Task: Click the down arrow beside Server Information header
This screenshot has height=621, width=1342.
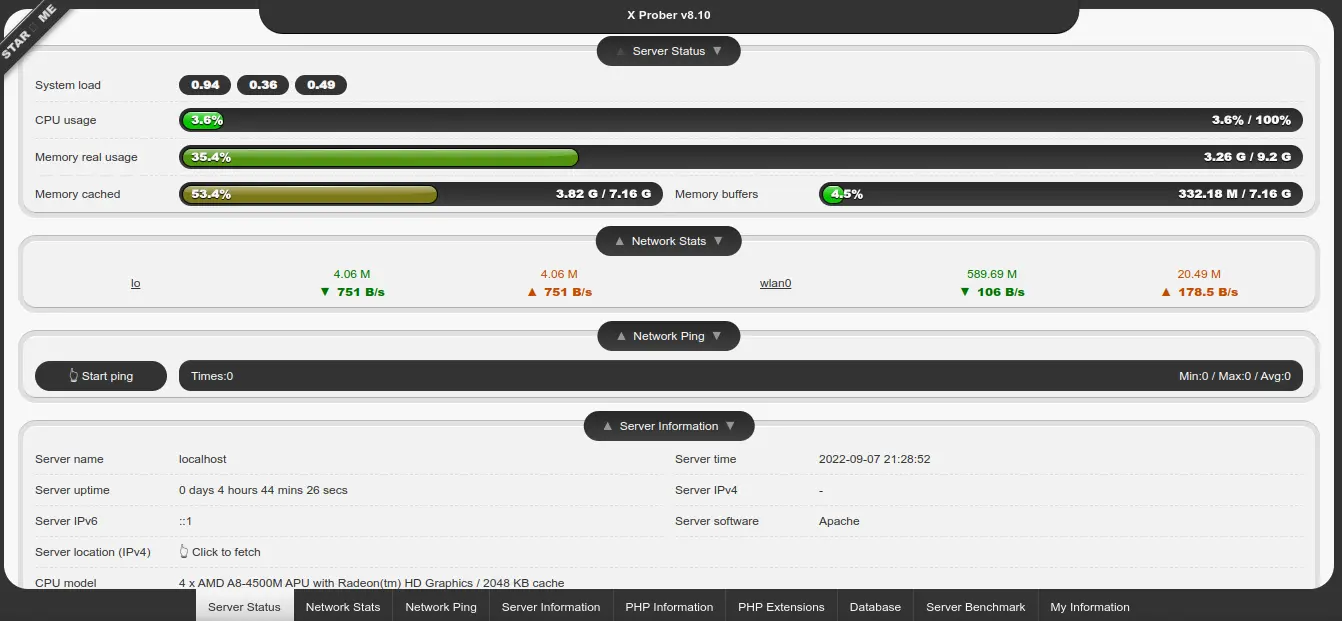Action: pyautogui.click(x=730, y=426)
